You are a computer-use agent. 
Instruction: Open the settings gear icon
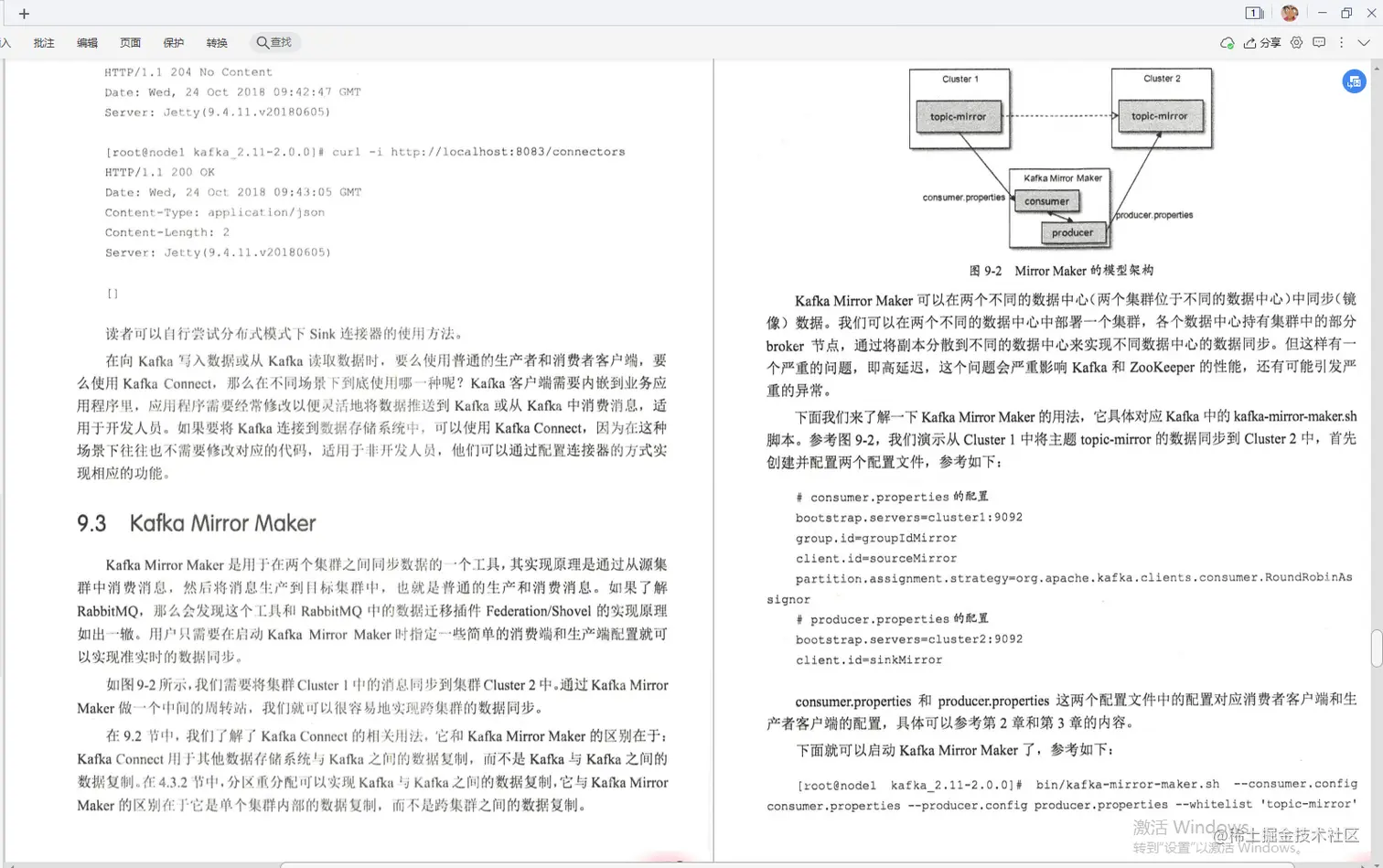[x=1297, y=42]
